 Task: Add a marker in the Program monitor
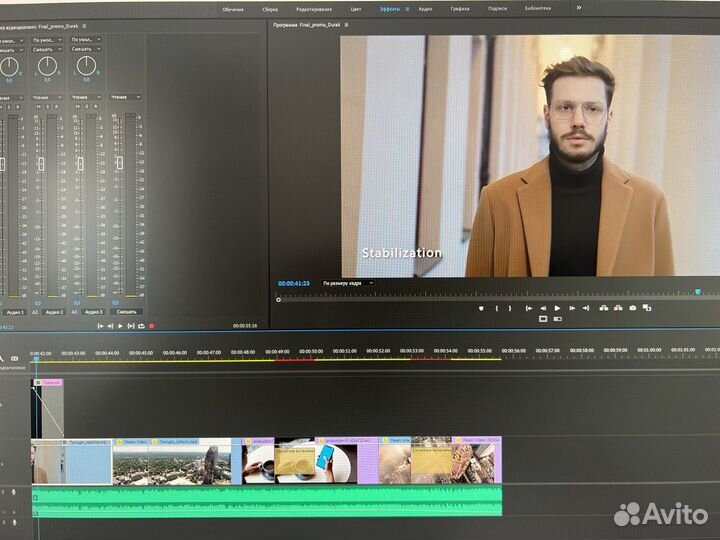click(481, 308)
